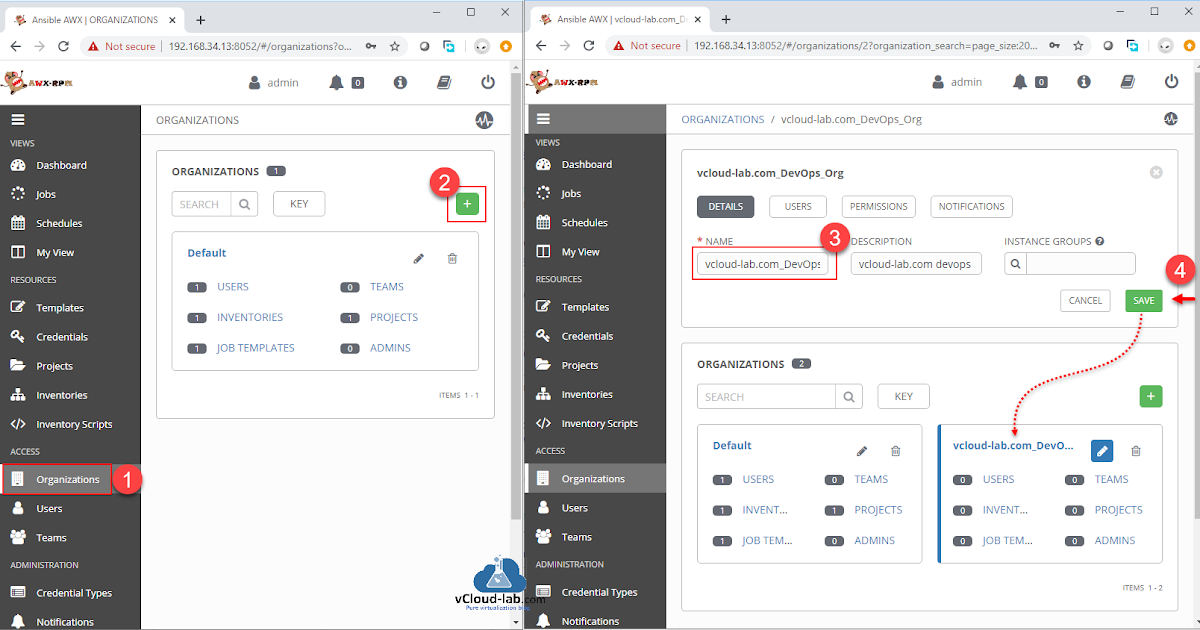
Task: Click SEARCH field in right window organizations list
Action: (x=767, y=396)
